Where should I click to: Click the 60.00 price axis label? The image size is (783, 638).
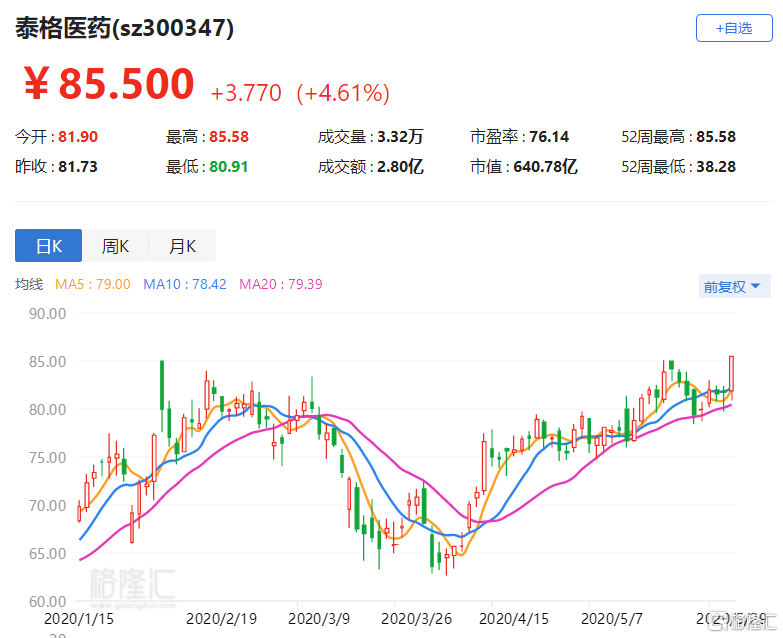(x=47, y=601)
